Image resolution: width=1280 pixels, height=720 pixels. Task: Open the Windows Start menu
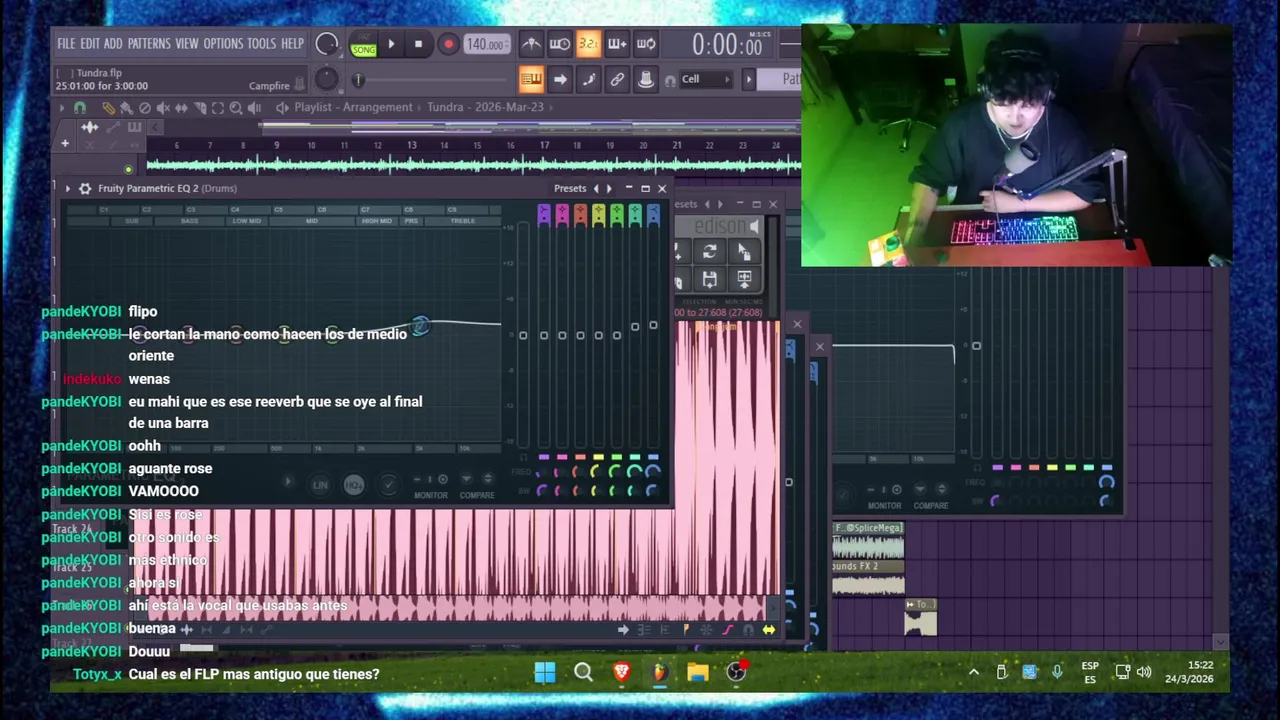pyautogui.click(x=545, y=673)
